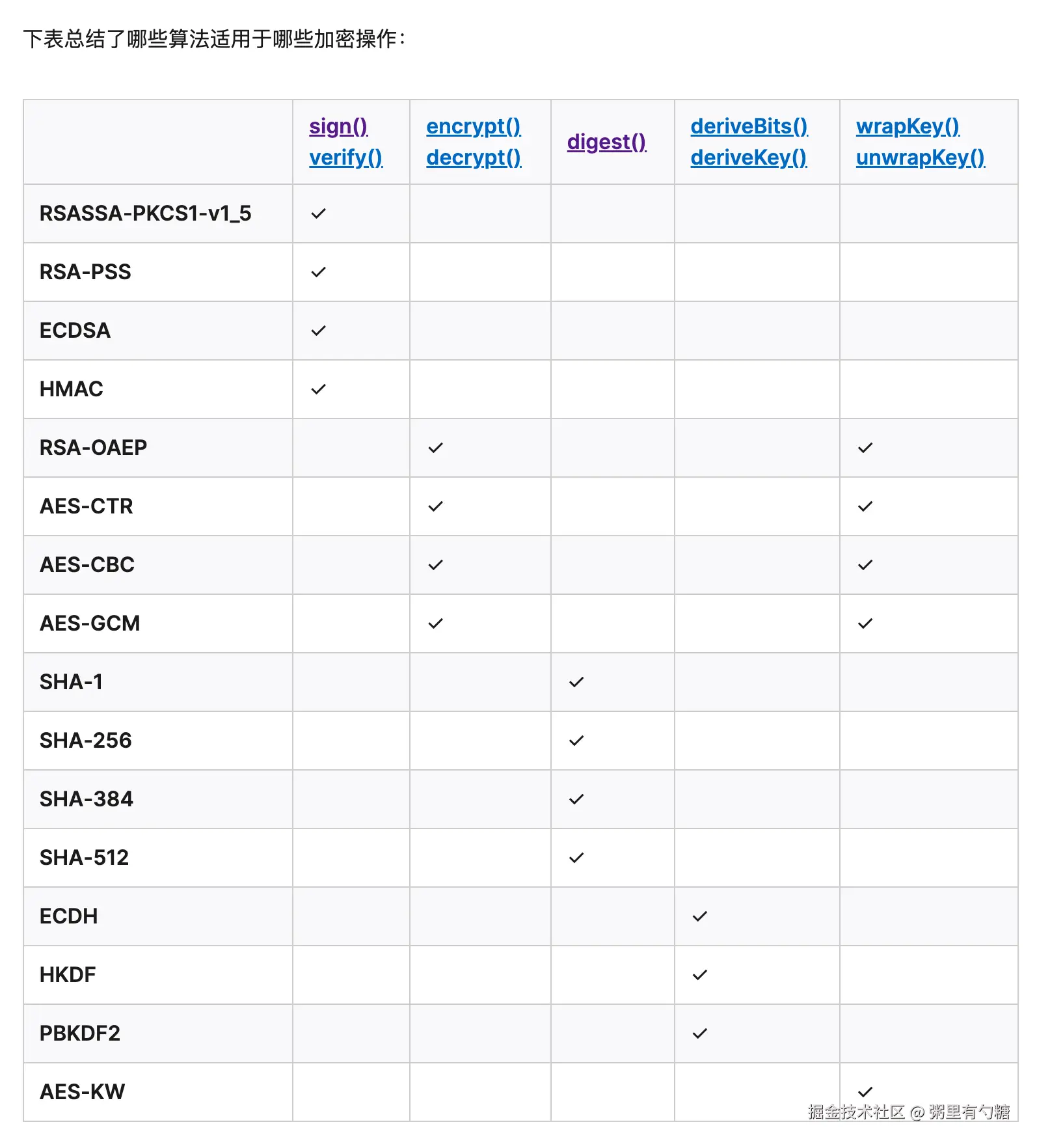Screen dimensions: 1037x1148
Task: Click RSA-OAEP encrypt/decrypt checkmark
Action: [435, 448]
